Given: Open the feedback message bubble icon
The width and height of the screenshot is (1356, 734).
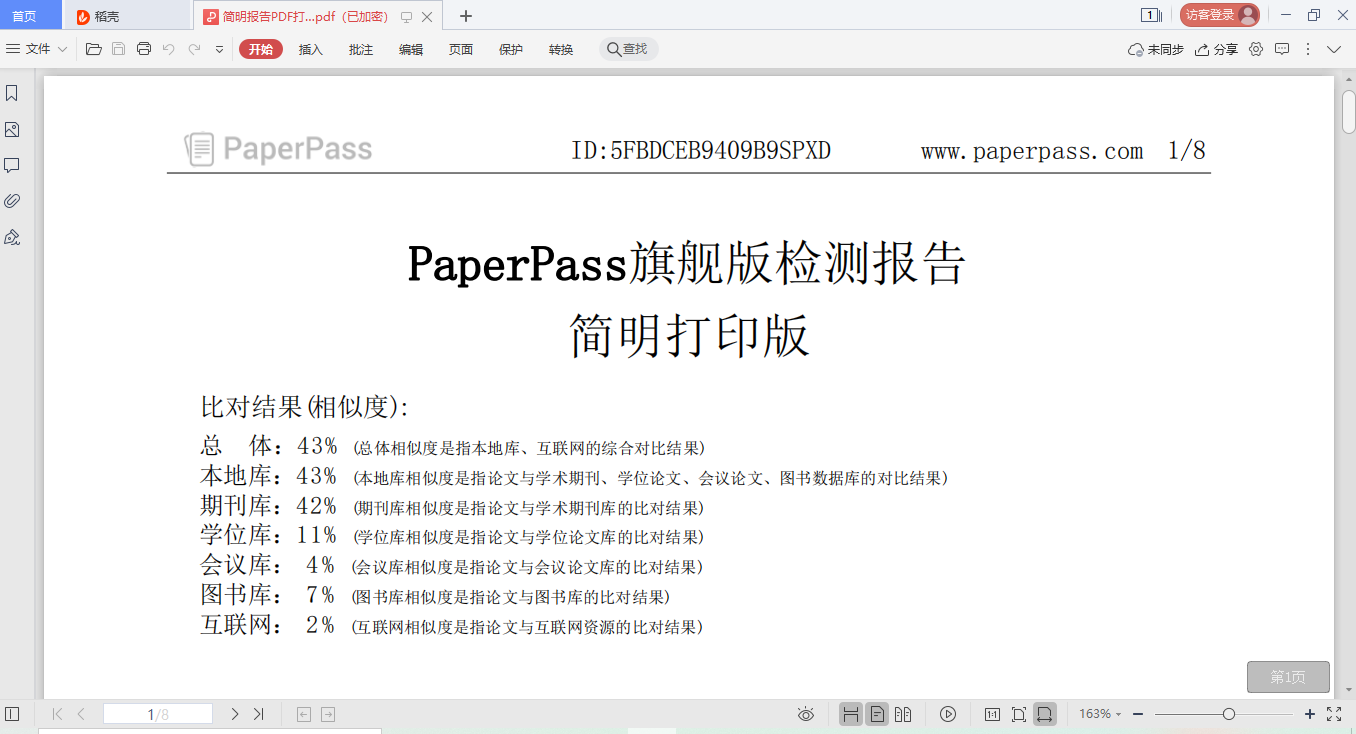Looking at the screenshot, I should tap(1282, 49).
